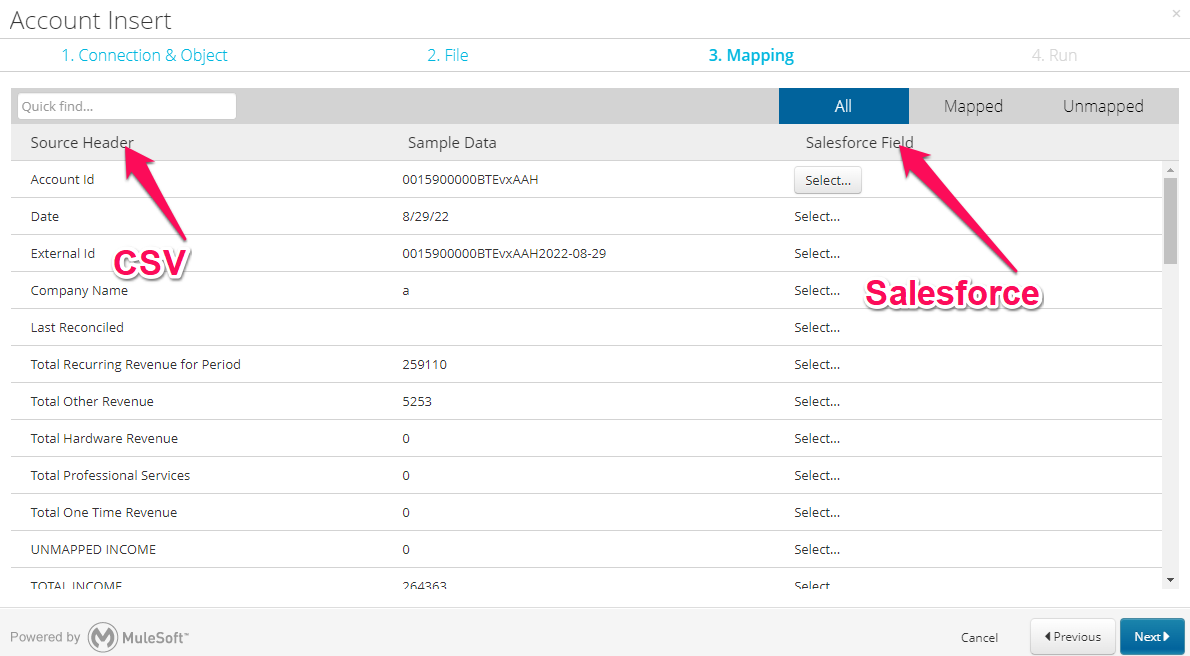
Task: Close the Account Insert dialog
Action: pyautogui.click(x=1176, y=13)
